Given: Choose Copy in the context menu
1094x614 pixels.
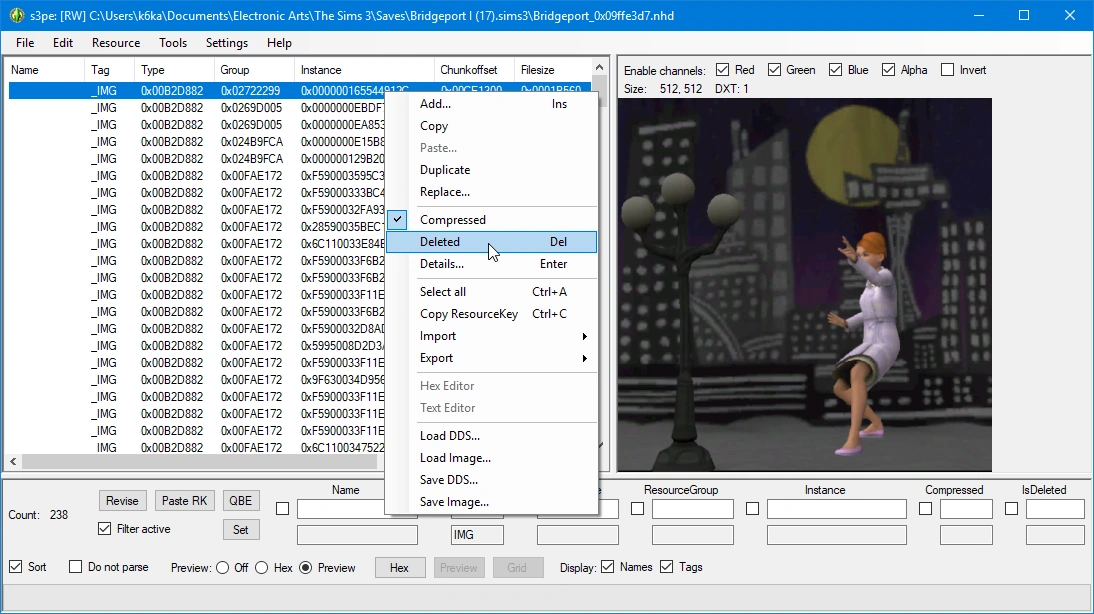Looking at the screenshot, I should coord(492,126).
